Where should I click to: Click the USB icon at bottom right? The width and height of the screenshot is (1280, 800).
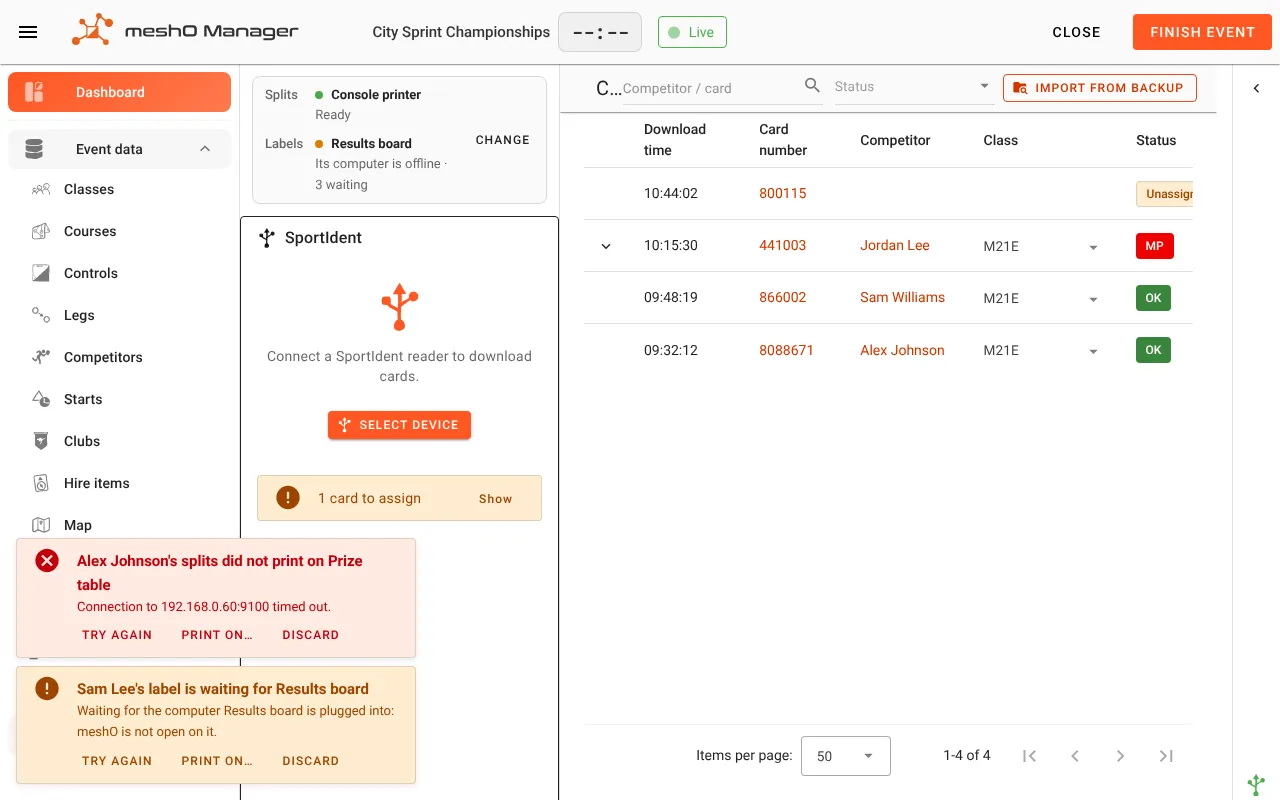click(1257, 784)
